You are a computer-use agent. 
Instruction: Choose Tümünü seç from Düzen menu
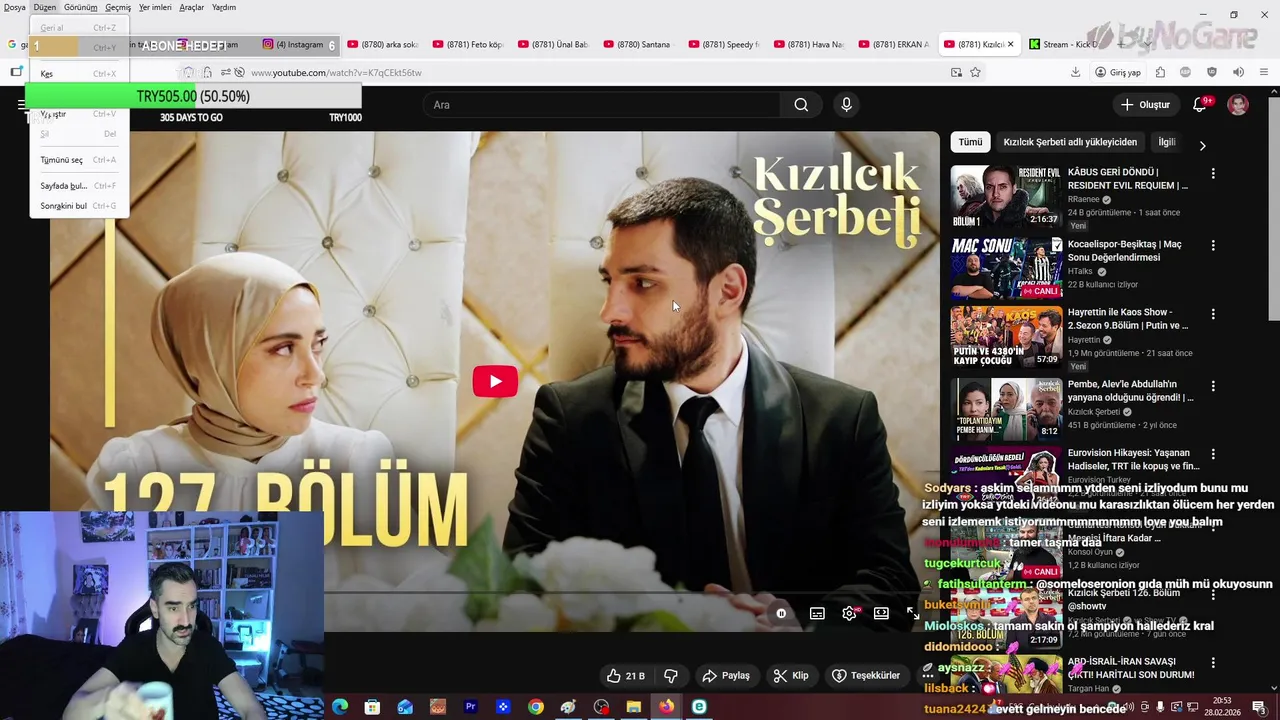click(x=78, y=160)
